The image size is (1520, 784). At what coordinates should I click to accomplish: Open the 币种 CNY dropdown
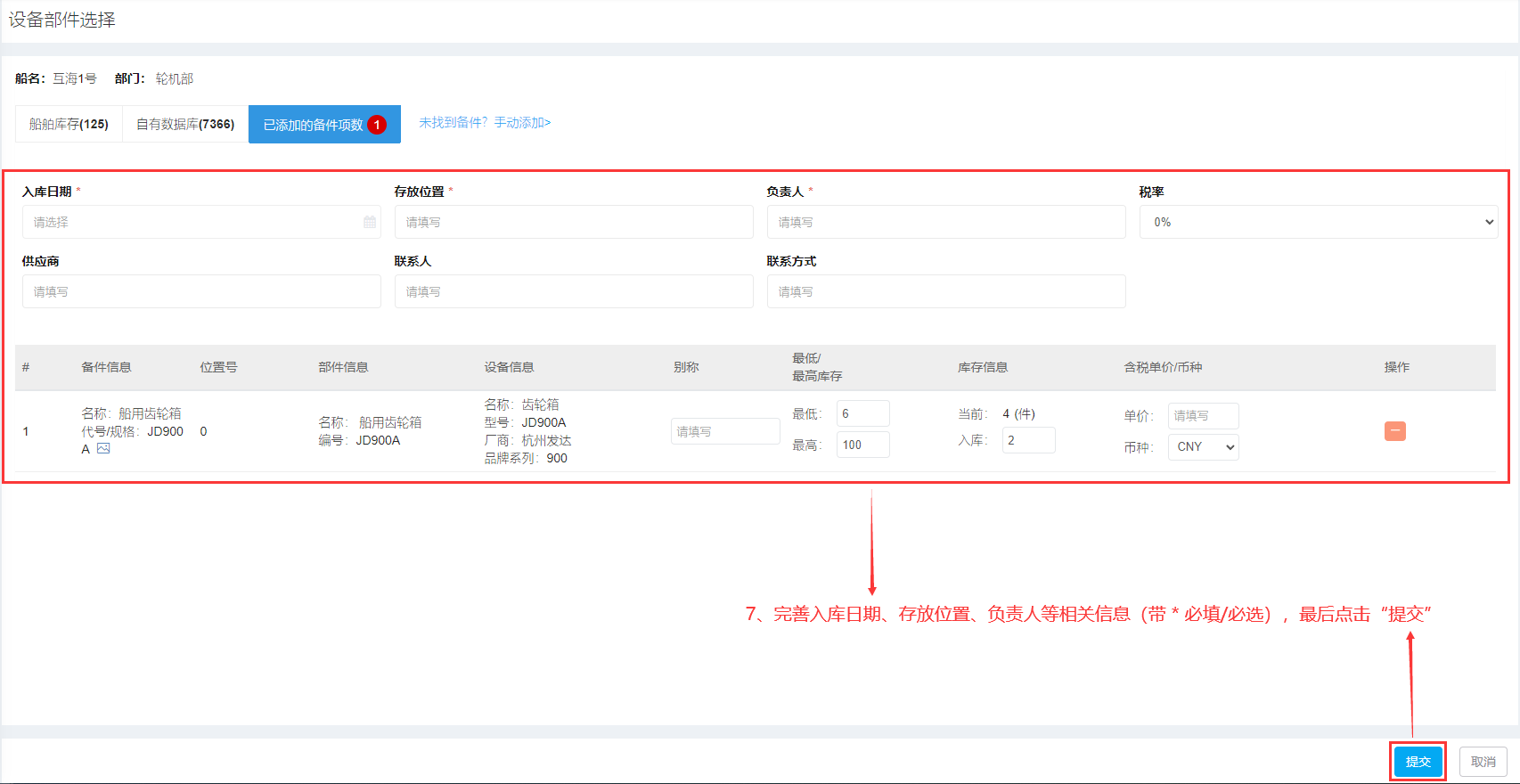click(x=1204, y=447)
